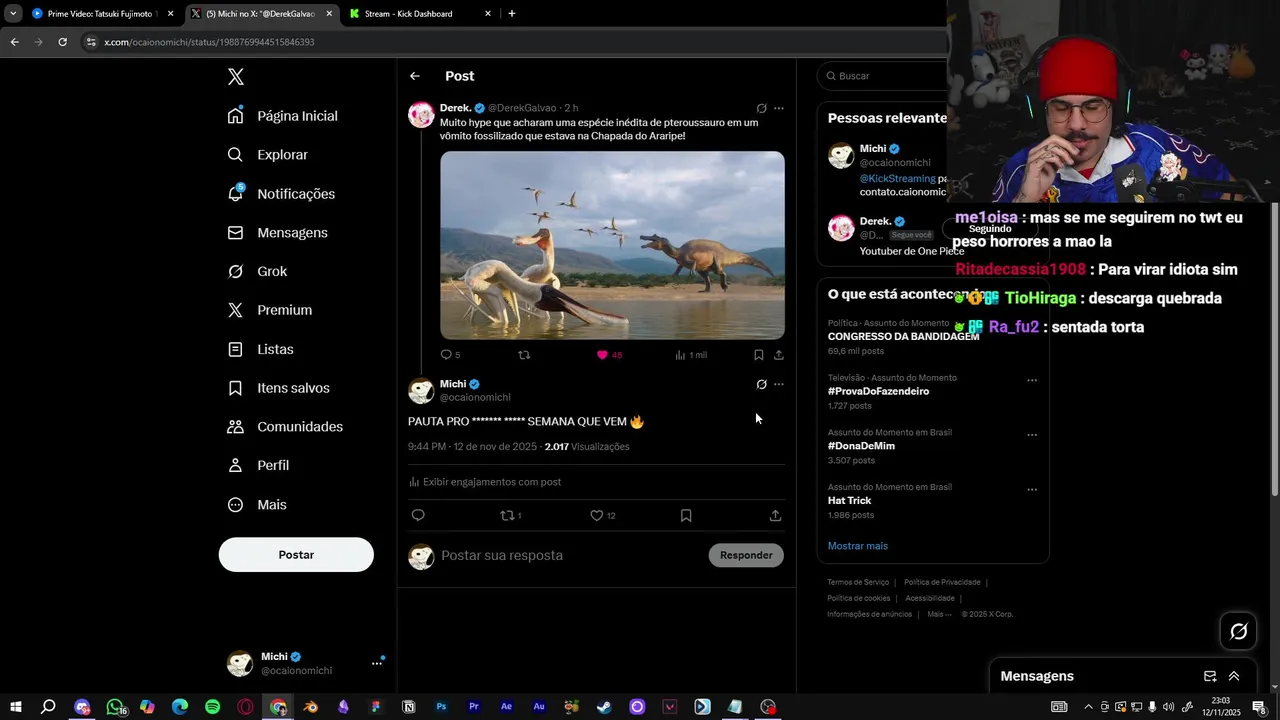Open floating Grok button
1280x720 pixels.
(x=1238, y=631)
